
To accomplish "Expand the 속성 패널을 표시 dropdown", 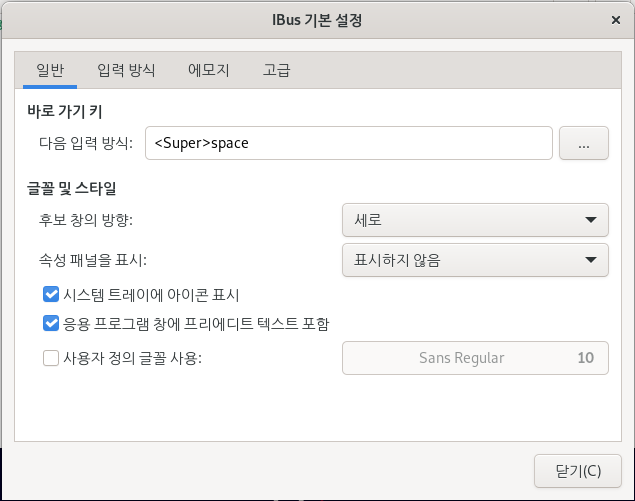I will 475,260.
